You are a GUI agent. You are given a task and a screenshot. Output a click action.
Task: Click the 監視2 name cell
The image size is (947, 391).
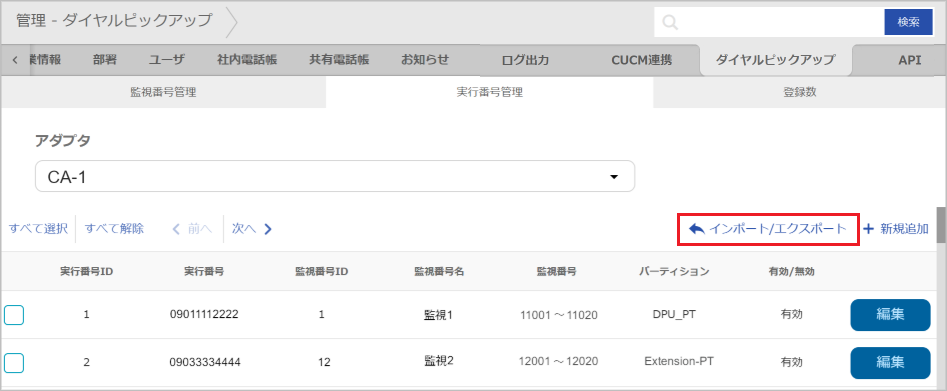(439, 361)
